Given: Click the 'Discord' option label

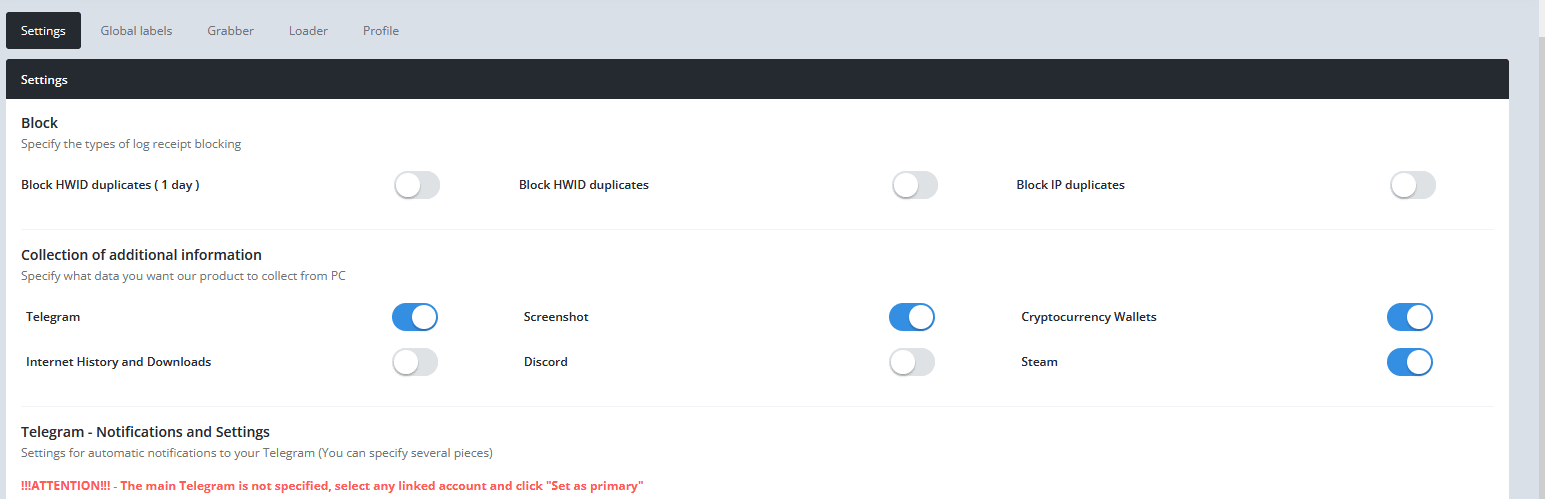Looking at the screenshot, I should 546,362.
